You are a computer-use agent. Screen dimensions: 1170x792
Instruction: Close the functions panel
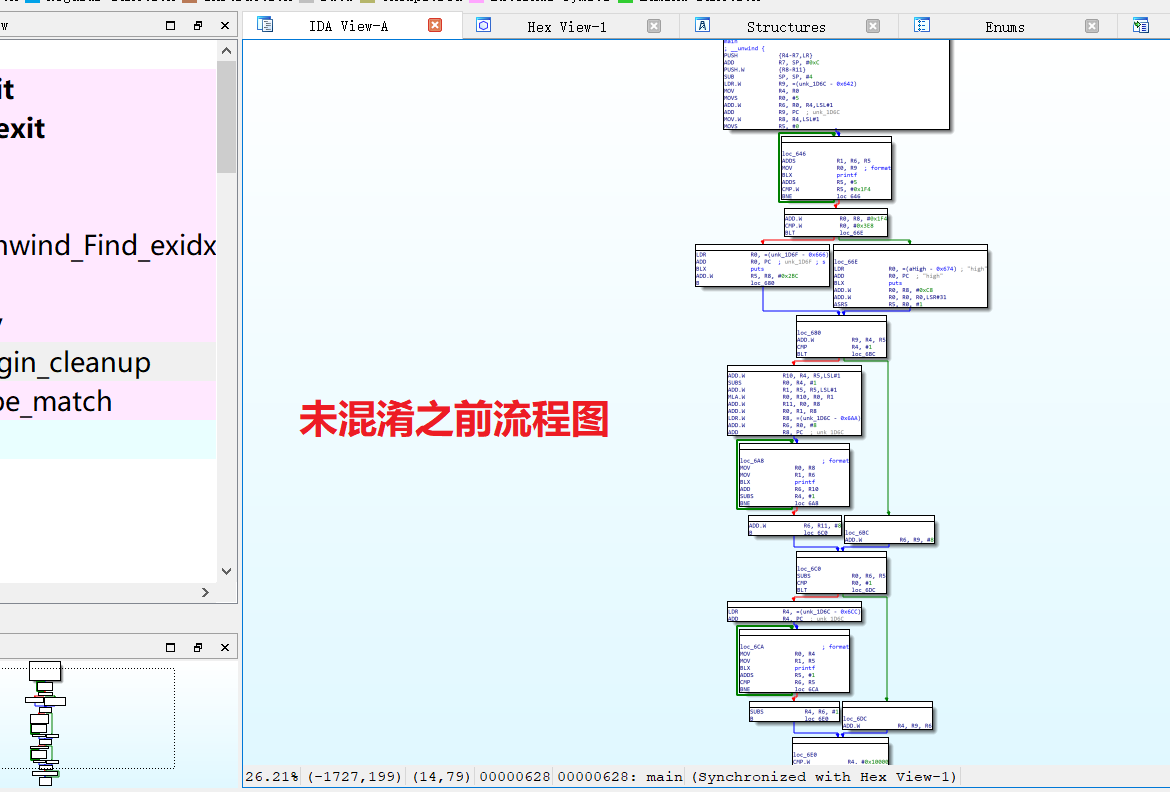click(225, 25)
